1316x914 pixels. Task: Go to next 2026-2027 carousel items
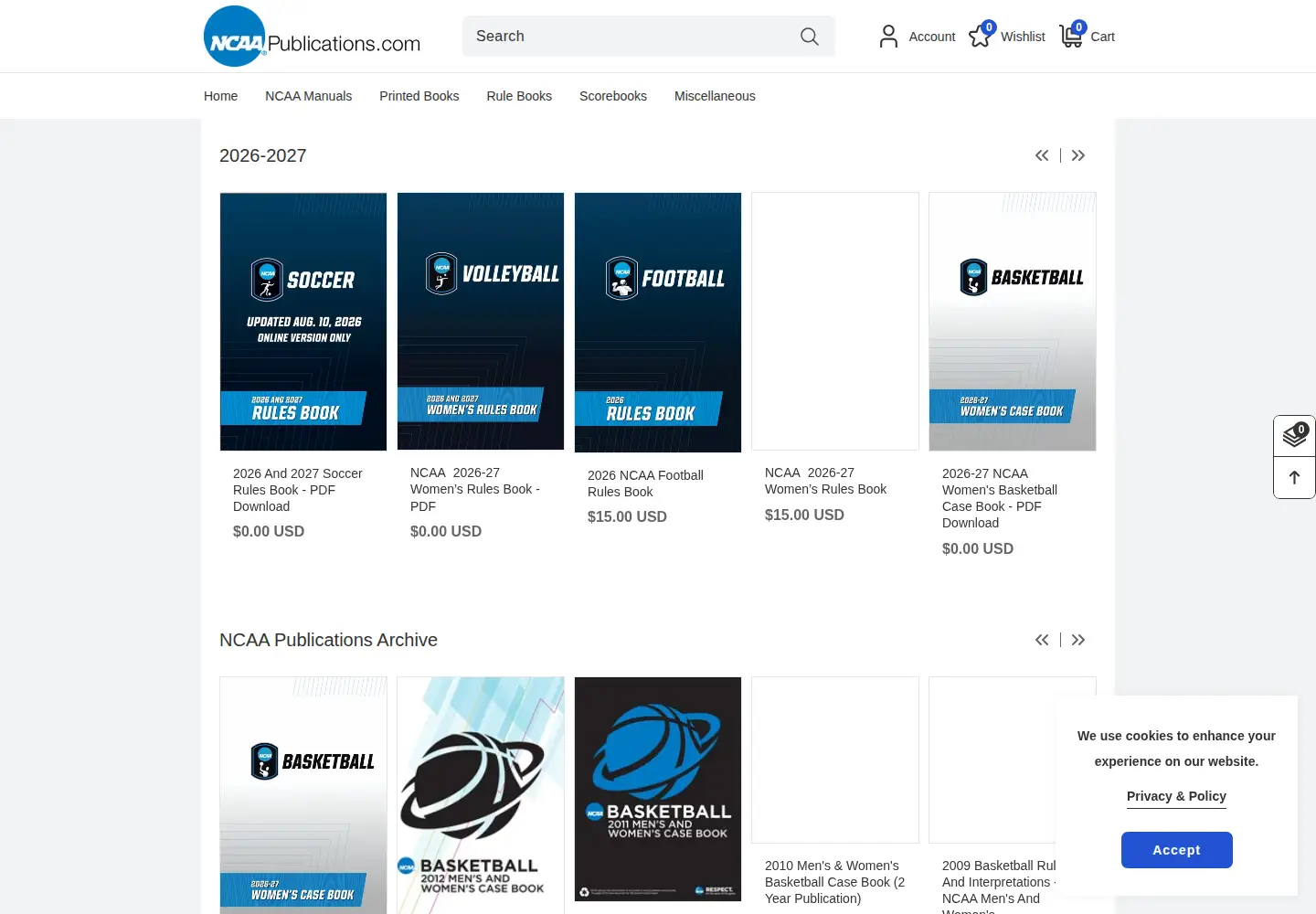click(x=1078, y=155)
